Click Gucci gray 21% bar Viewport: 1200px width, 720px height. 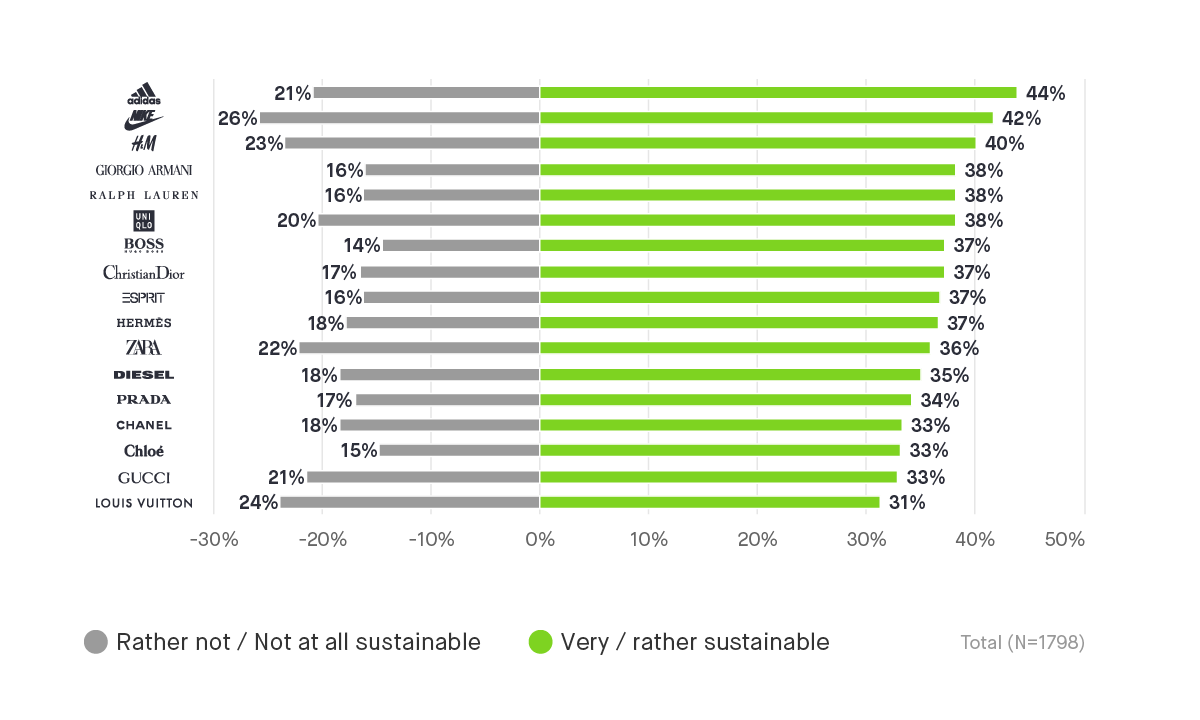click(x=424, y=477)
